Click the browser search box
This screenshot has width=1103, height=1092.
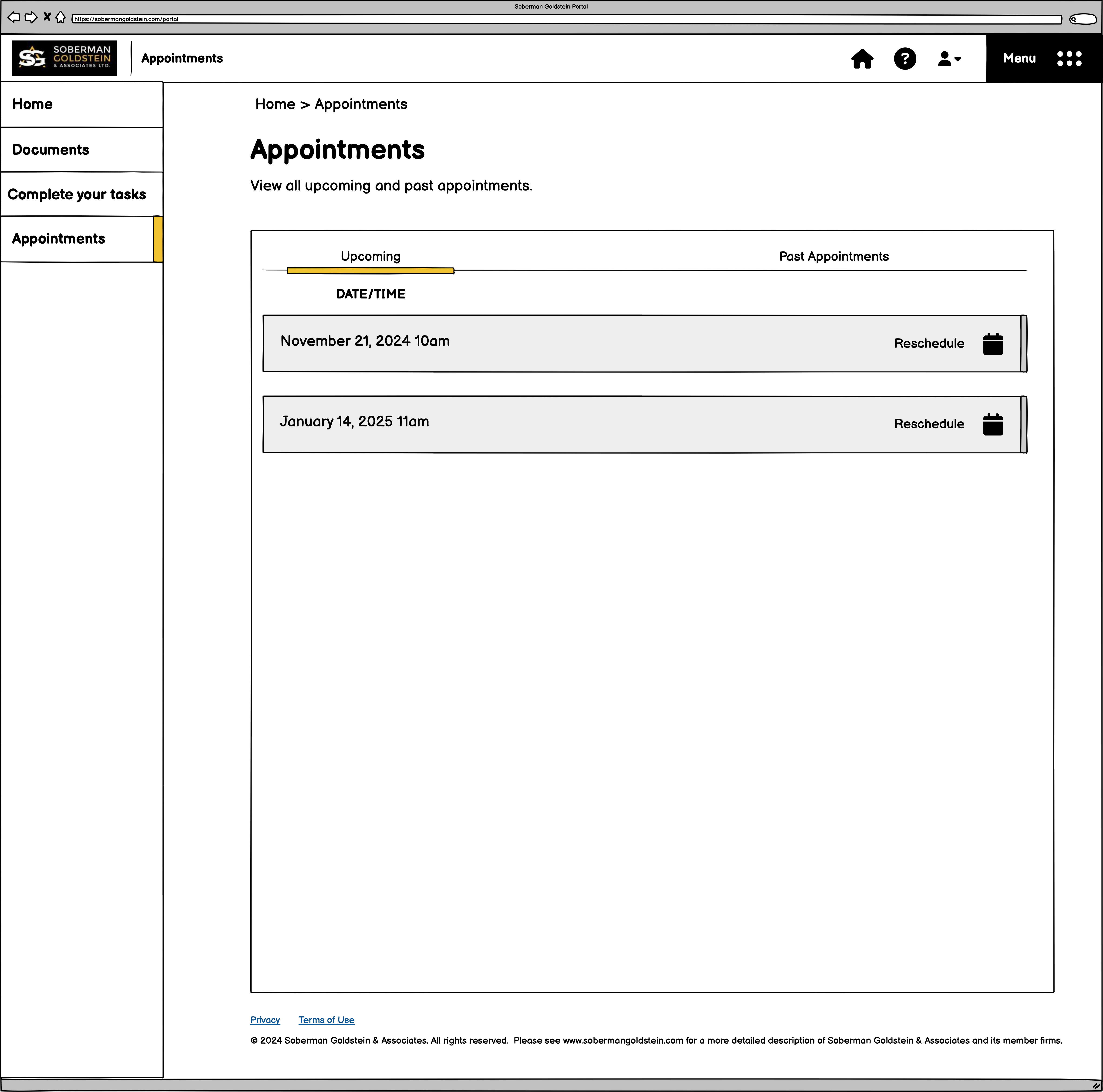coord(1083,19)
